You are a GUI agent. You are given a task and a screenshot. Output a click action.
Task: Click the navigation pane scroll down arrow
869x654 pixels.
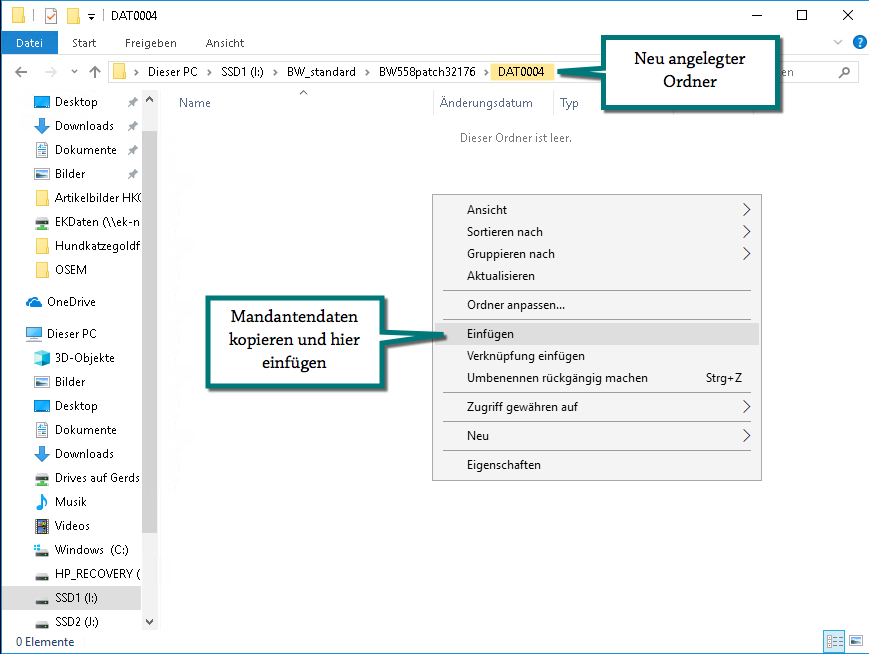[150, 622]
